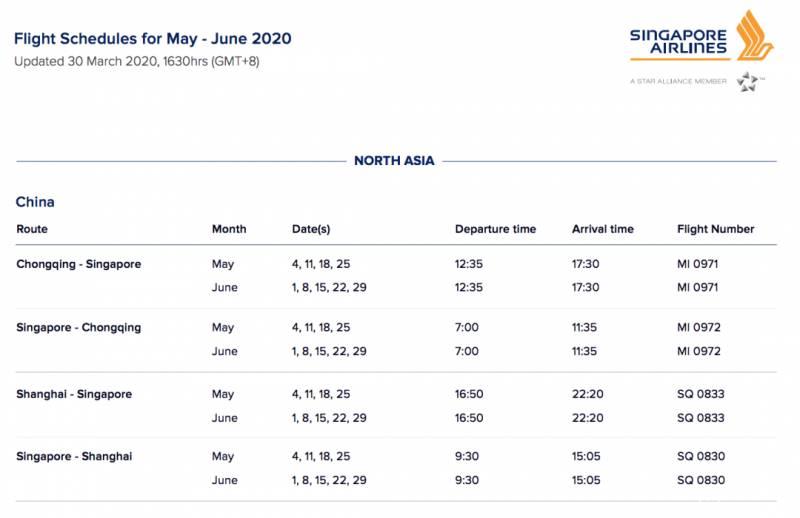Click the Departure time column header

pyautogui.click(x=495, y=229)
